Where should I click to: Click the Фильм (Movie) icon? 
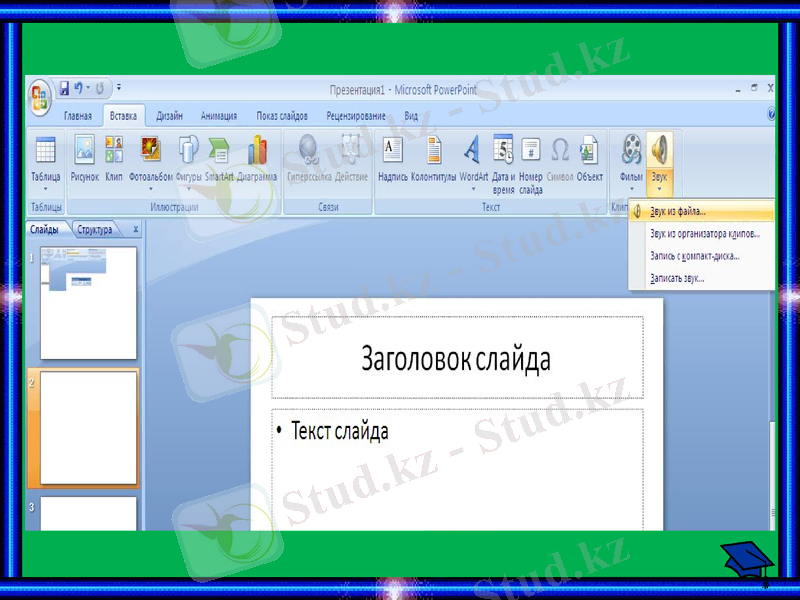pyautogui.click(x=630, y=148)
